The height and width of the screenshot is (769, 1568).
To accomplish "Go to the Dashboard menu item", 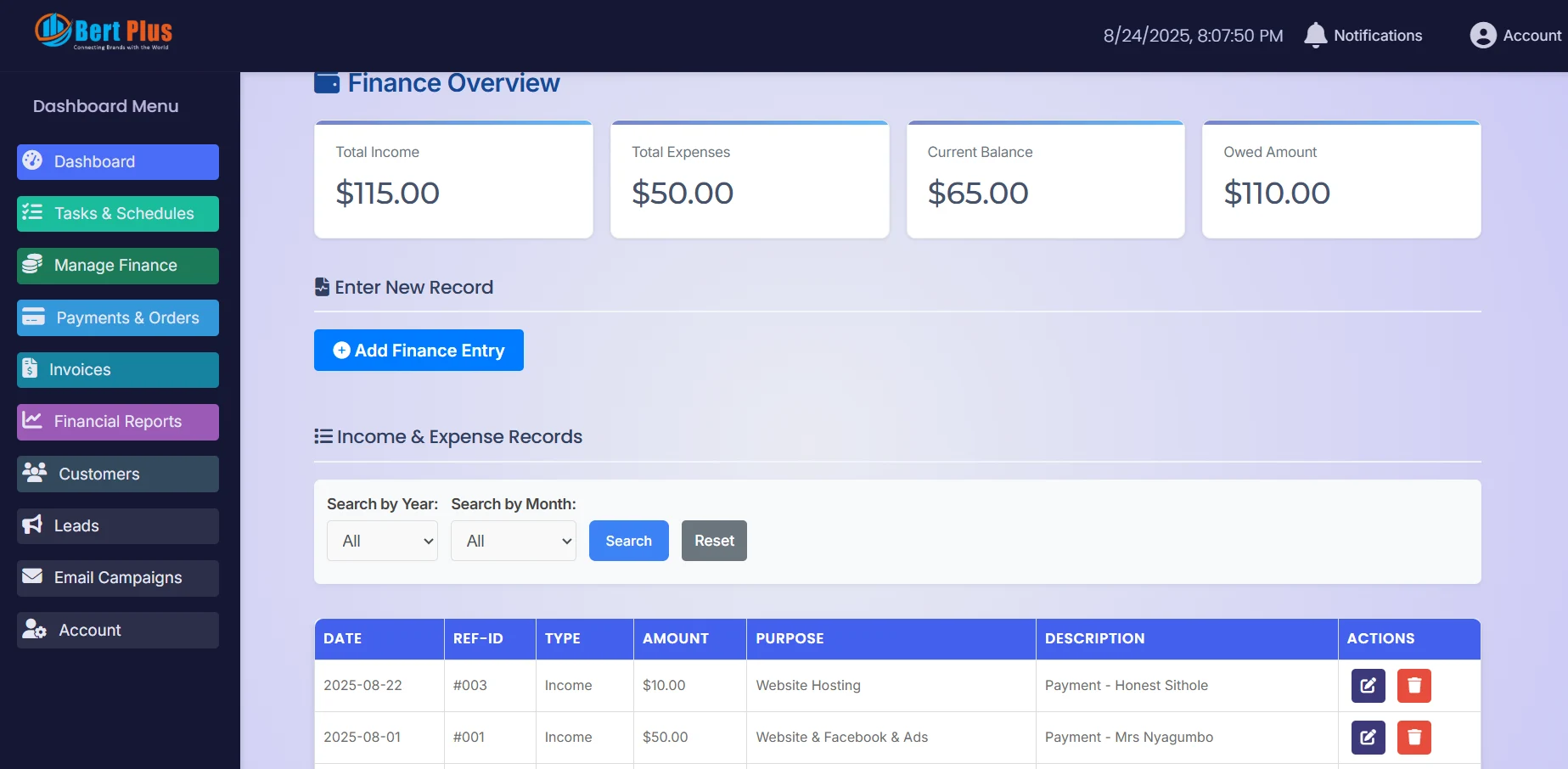I will (94, 161).
